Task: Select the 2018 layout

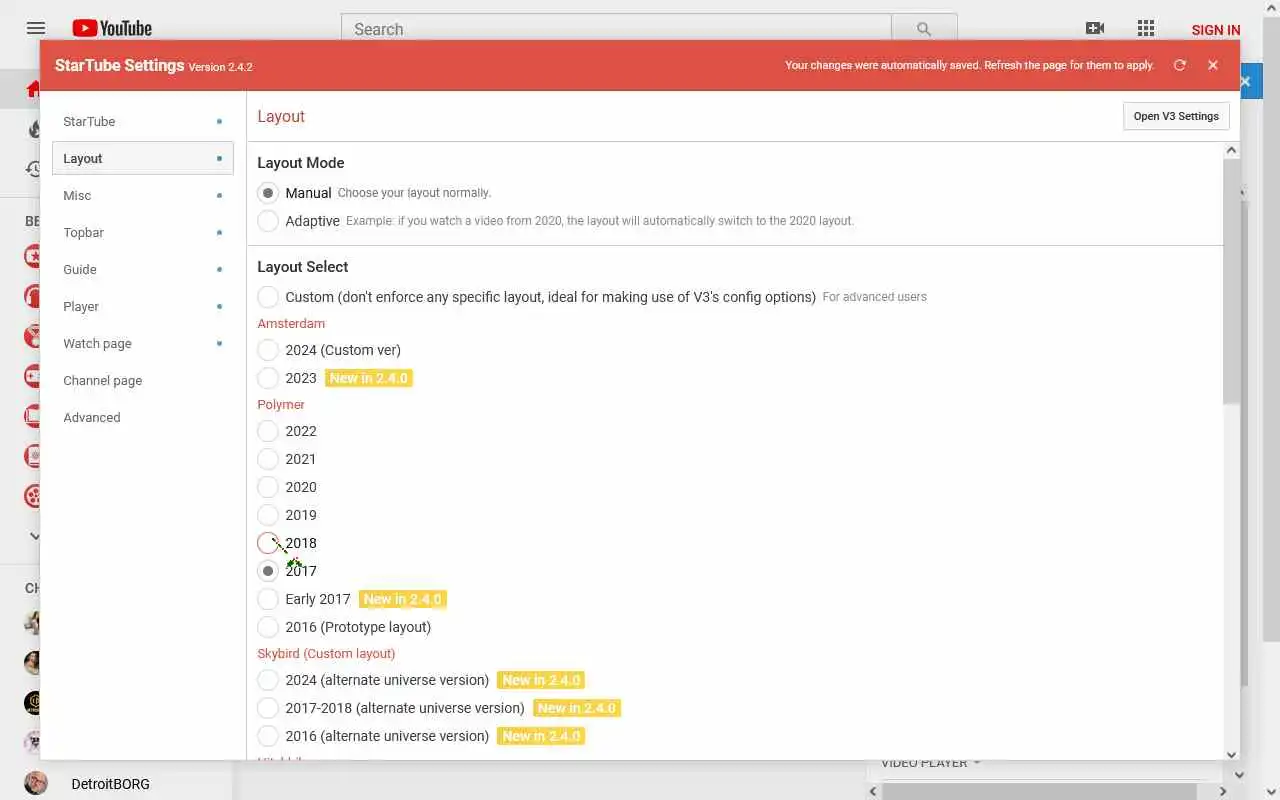Action: pos(268,543)
